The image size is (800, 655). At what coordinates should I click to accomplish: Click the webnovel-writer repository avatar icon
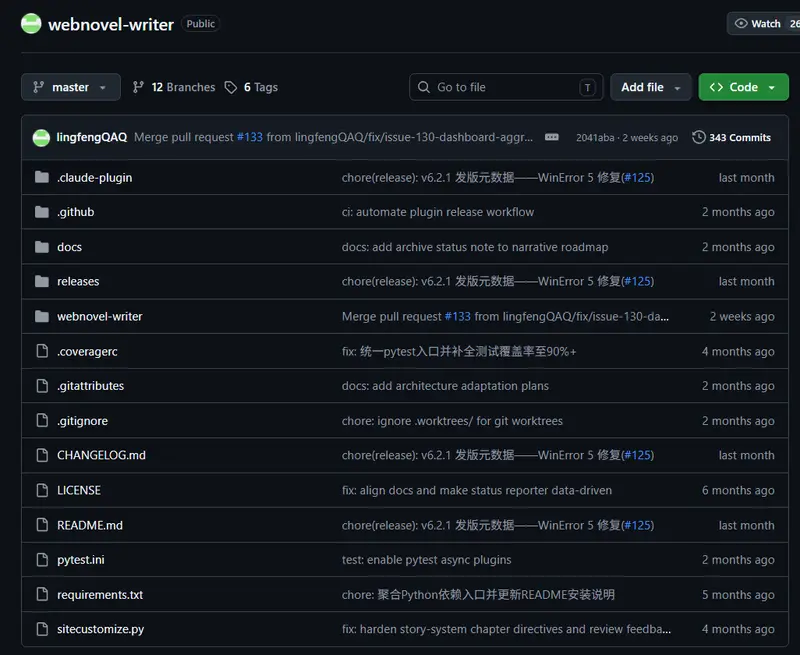[x=31, y=23]
